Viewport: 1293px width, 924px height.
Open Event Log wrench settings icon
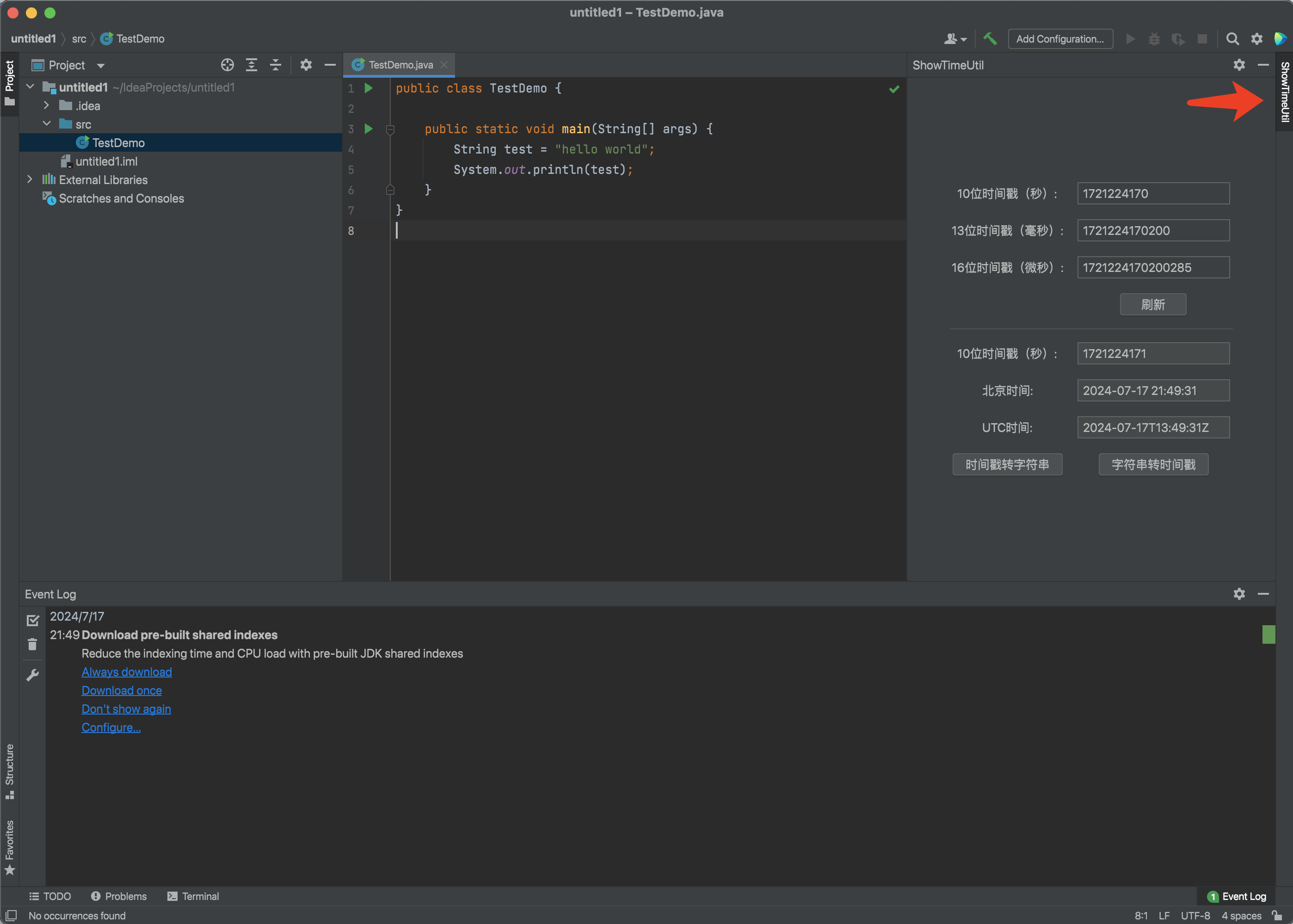[x=32, y=675]
